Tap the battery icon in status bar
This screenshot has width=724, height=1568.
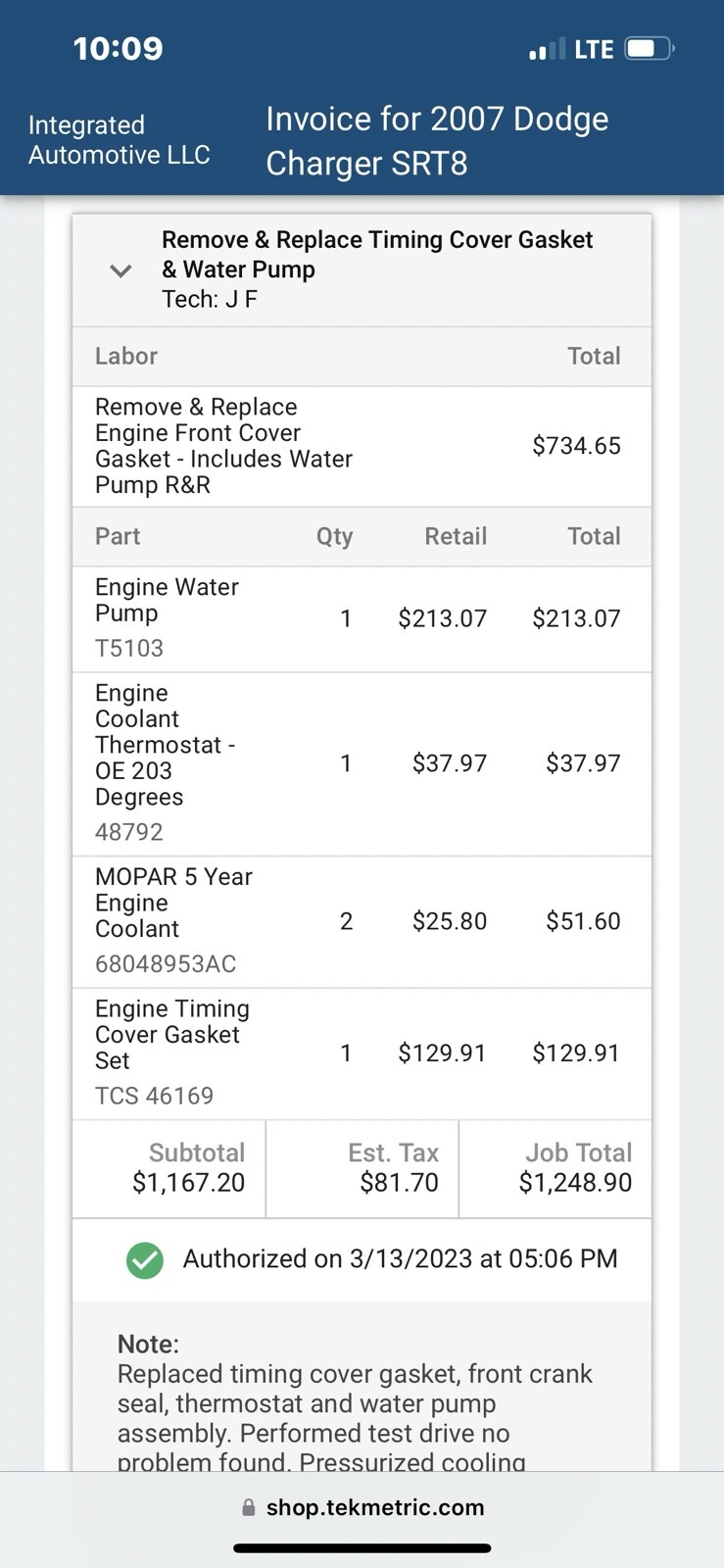click(650, 48)
